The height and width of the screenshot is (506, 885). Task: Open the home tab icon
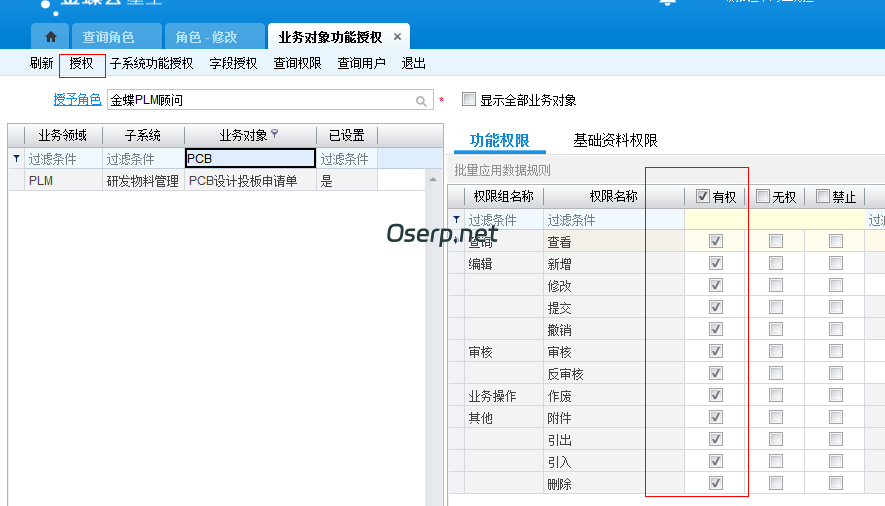click(50, 37)
